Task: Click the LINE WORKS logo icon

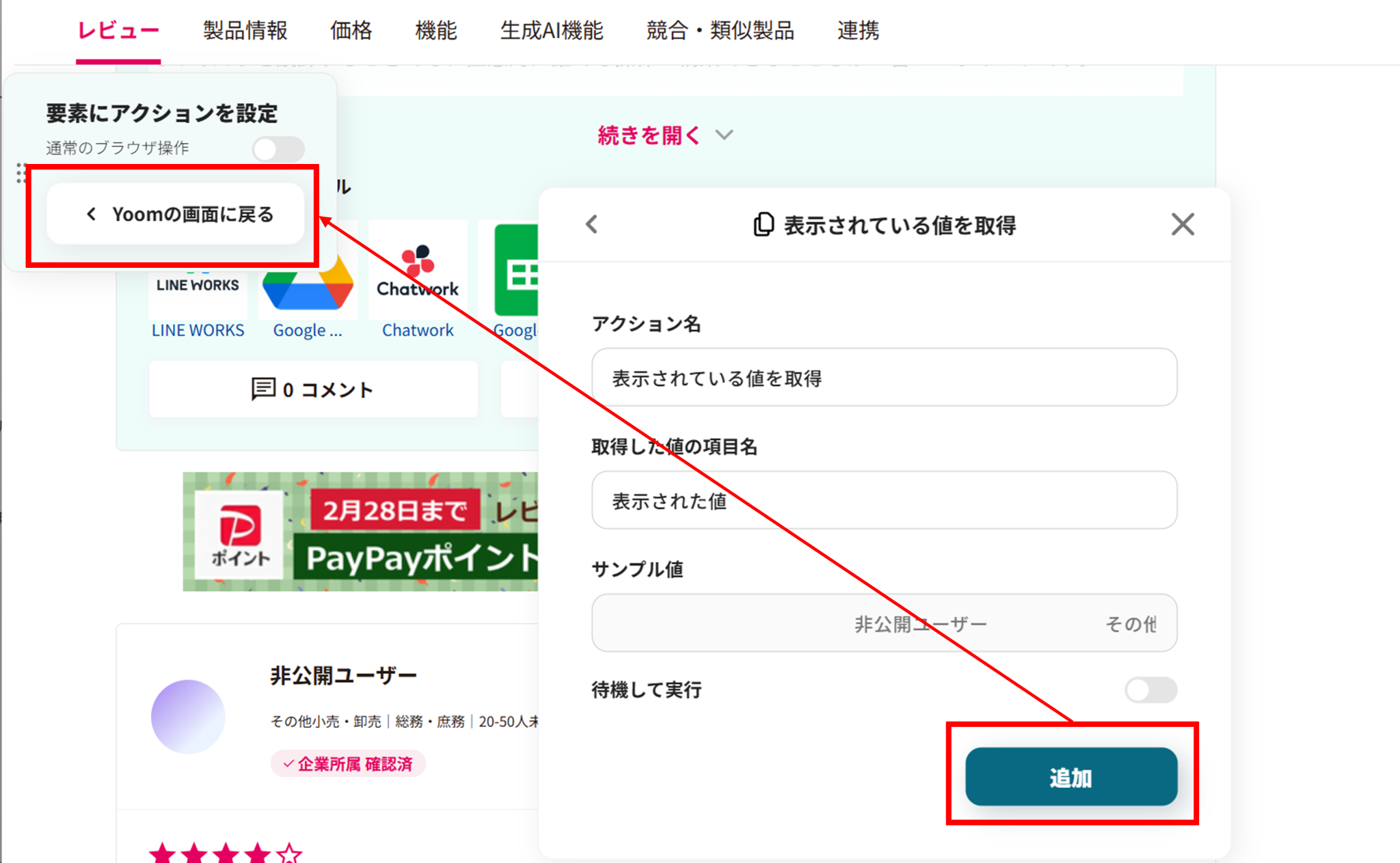Action: [198, 285]
